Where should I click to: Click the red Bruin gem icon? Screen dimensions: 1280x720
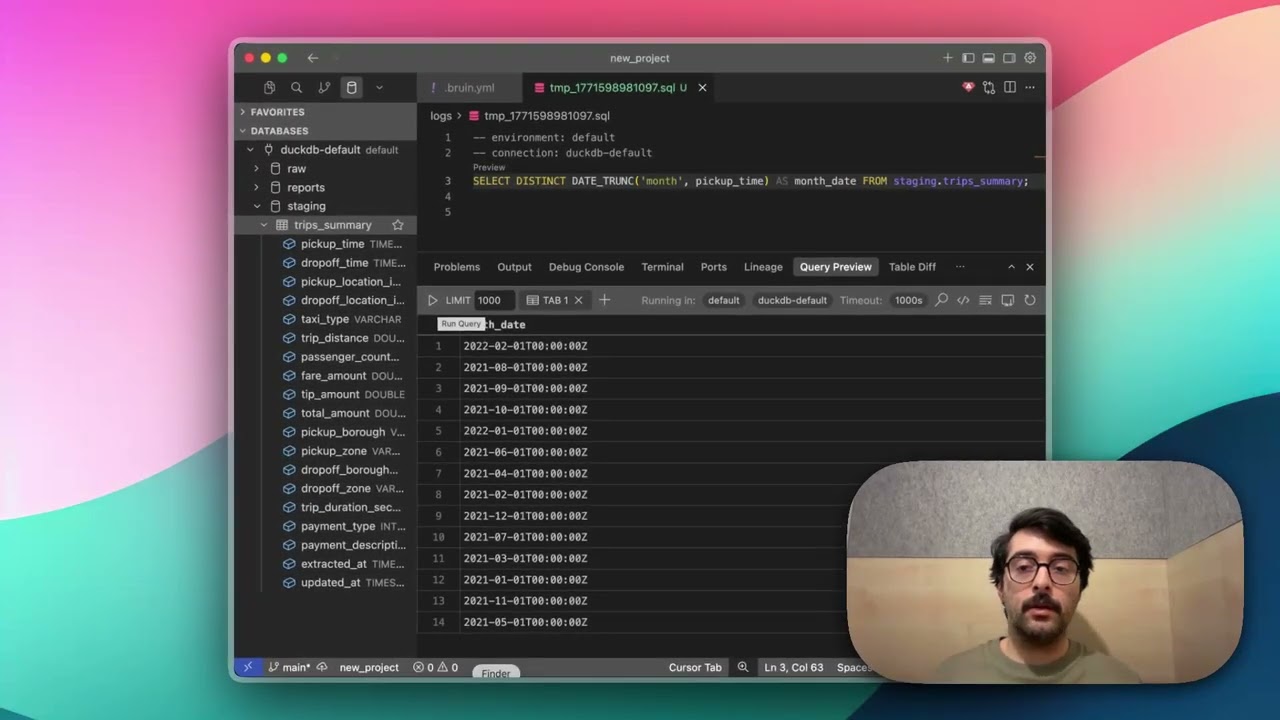click(967, 88)
